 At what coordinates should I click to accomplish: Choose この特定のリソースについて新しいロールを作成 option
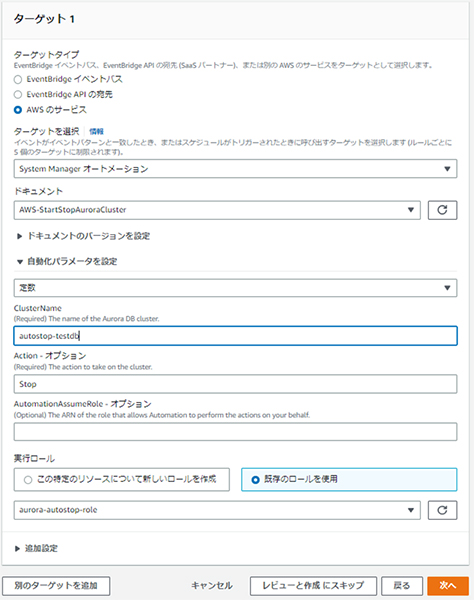pos(122,479)
